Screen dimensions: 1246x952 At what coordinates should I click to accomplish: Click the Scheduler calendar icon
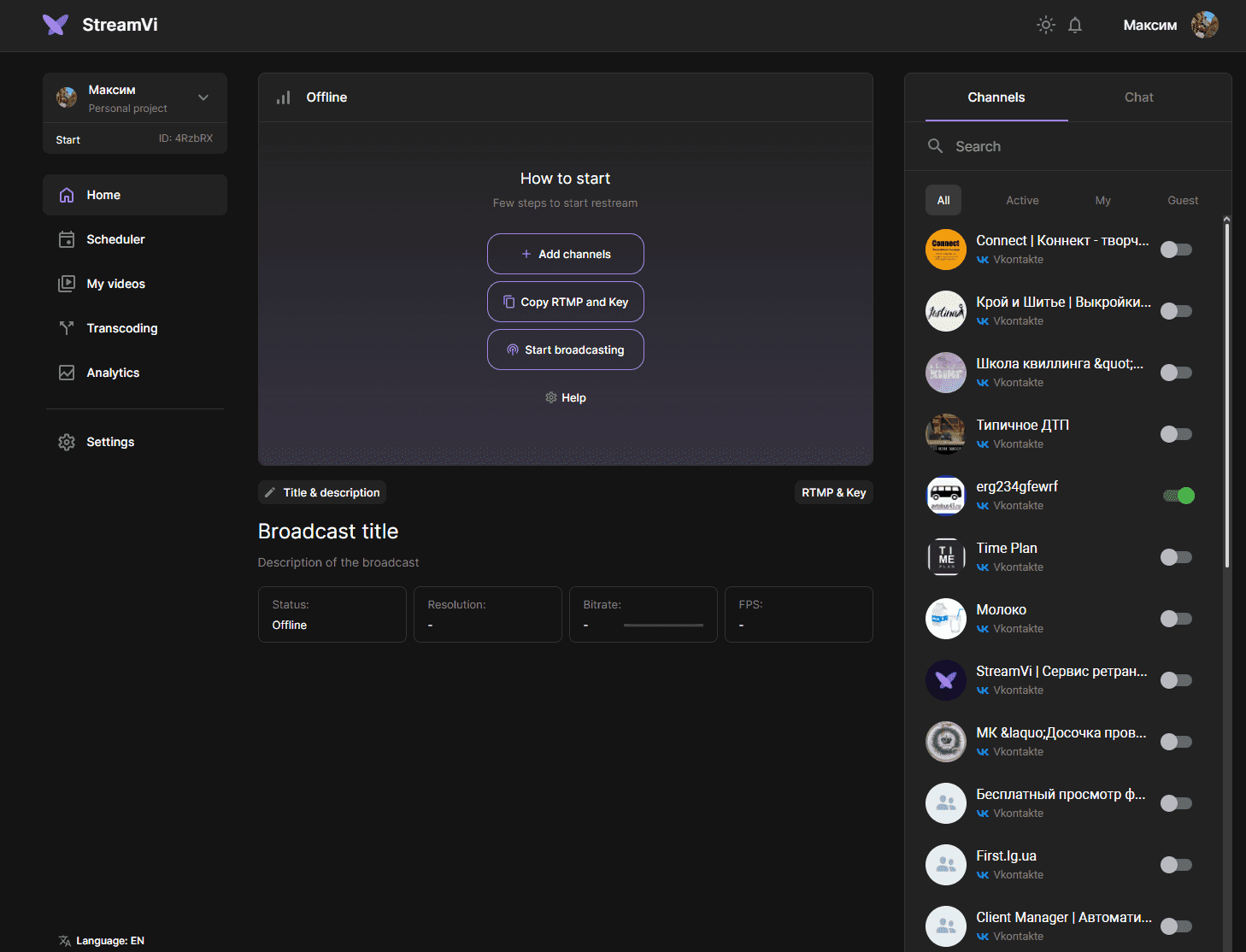click(67, 239)
